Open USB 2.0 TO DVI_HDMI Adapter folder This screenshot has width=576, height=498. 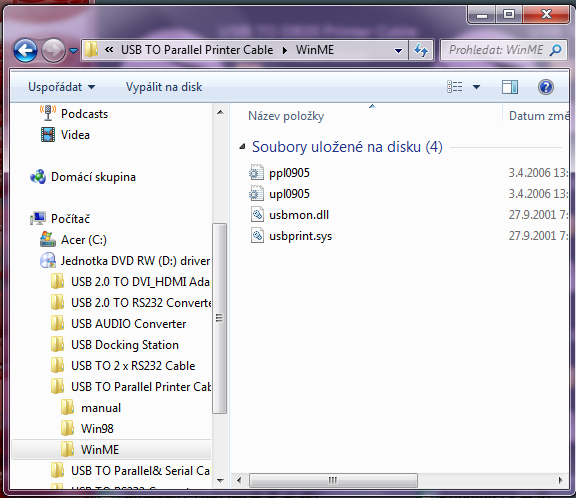tap(140, 282)
